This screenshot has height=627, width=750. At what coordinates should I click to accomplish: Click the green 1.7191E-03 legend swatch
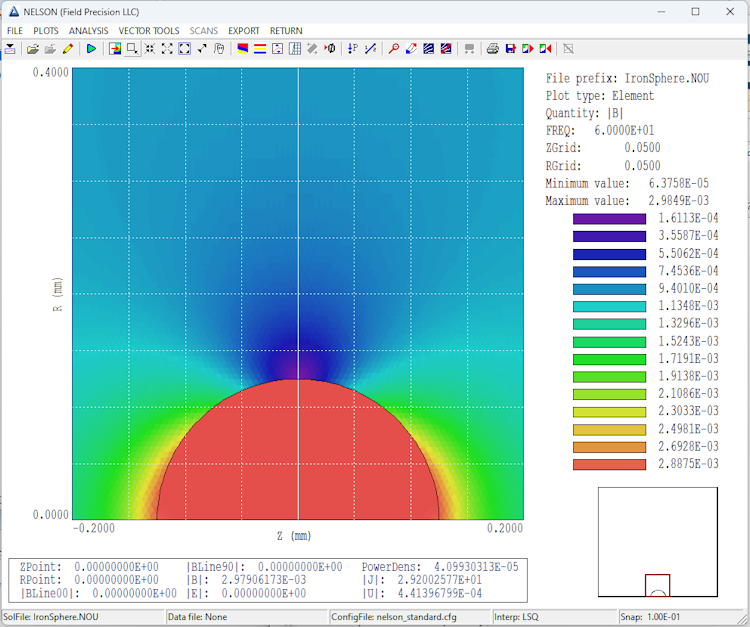click(x=609, y=359)
